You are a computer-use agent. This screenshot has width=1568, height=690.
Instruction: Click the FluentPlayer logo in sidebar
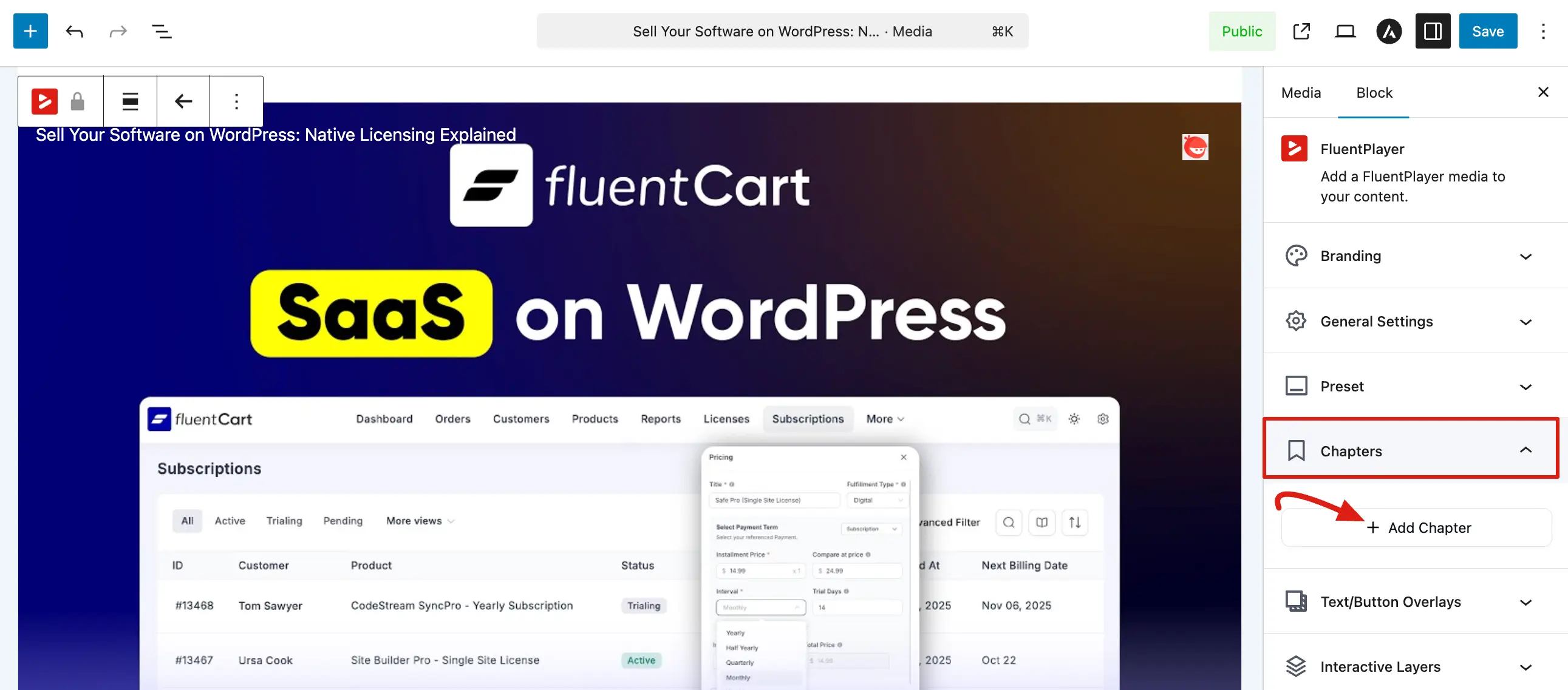point(1294,149)
